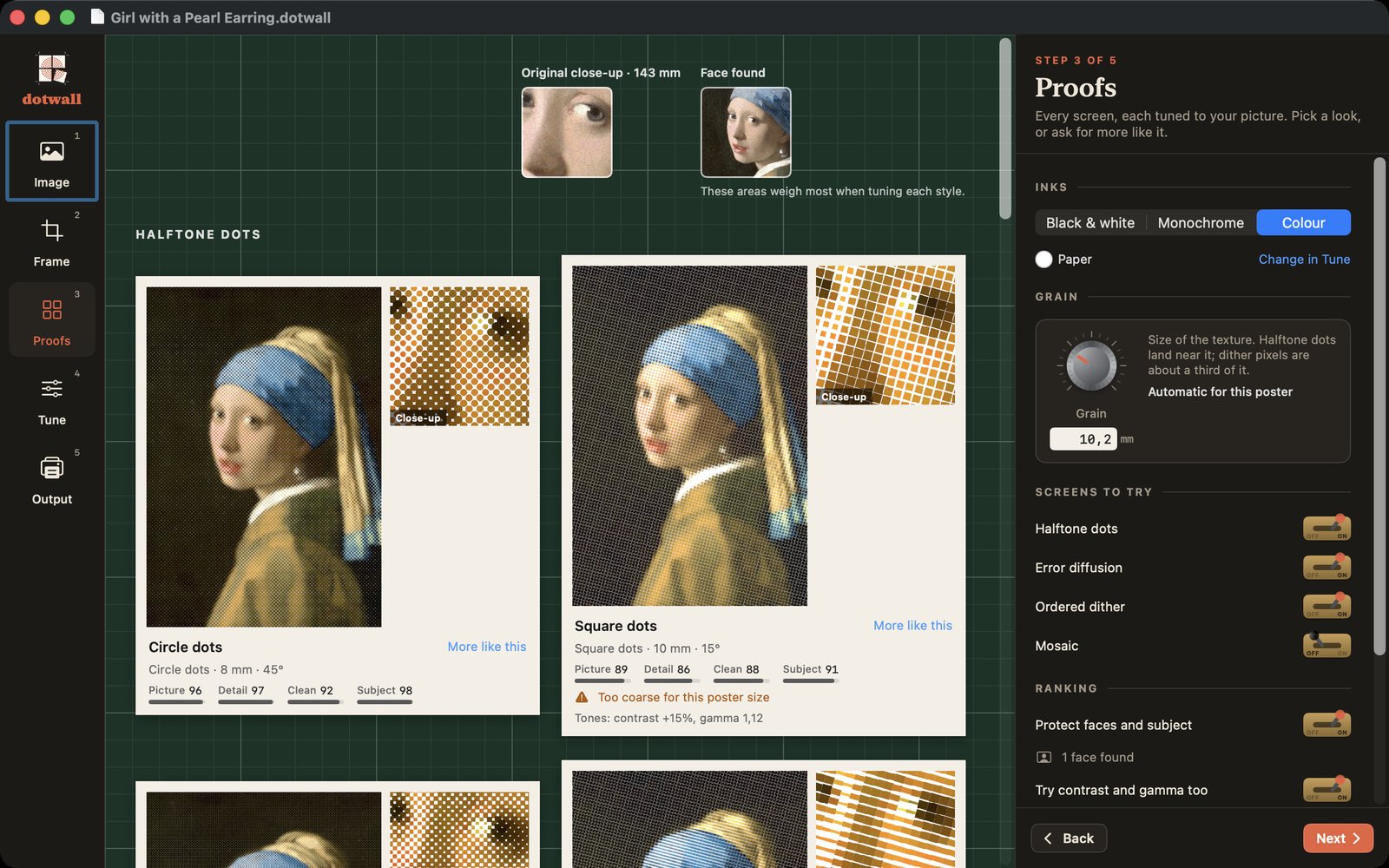
Task: Click the white Paper colour swatch
Action: pos(1043,260)
